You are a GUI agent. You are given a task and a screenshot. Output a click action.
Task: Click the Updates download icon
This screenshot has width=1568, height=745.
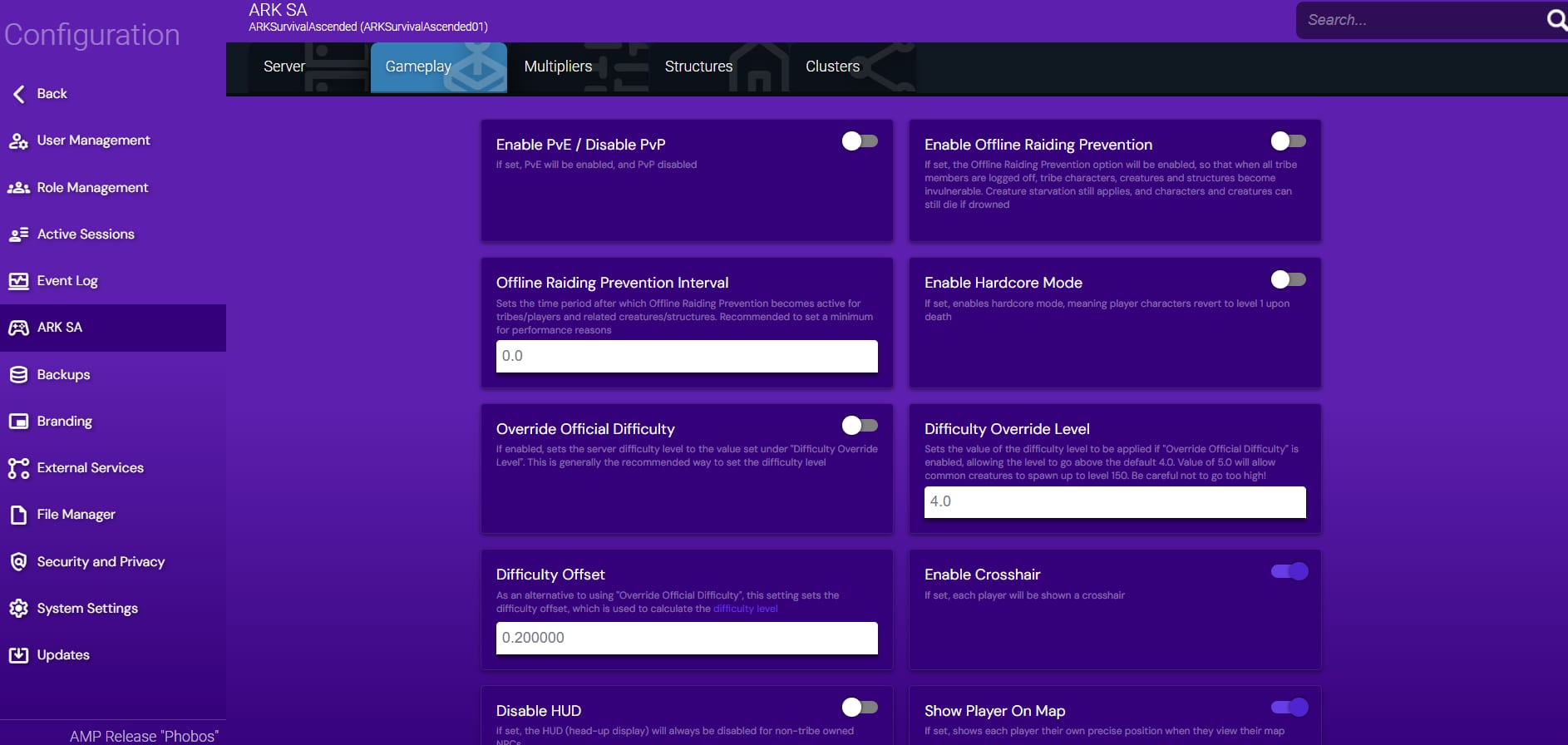(18, 655)
